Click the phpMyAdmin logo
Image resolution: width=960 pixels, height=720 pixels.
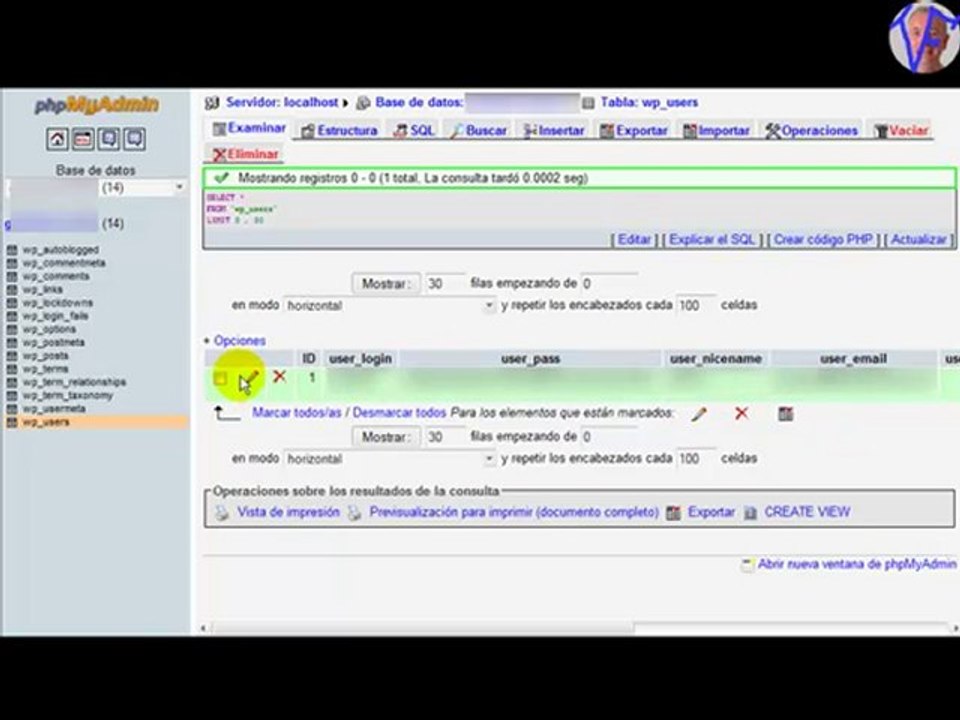tap(97, 105)
